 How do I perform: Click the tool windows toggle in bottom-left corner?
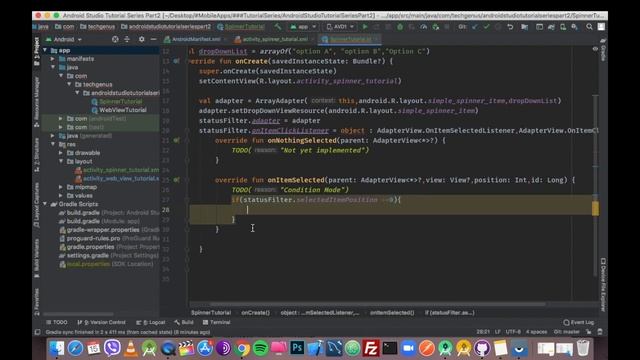coord(38,332)
